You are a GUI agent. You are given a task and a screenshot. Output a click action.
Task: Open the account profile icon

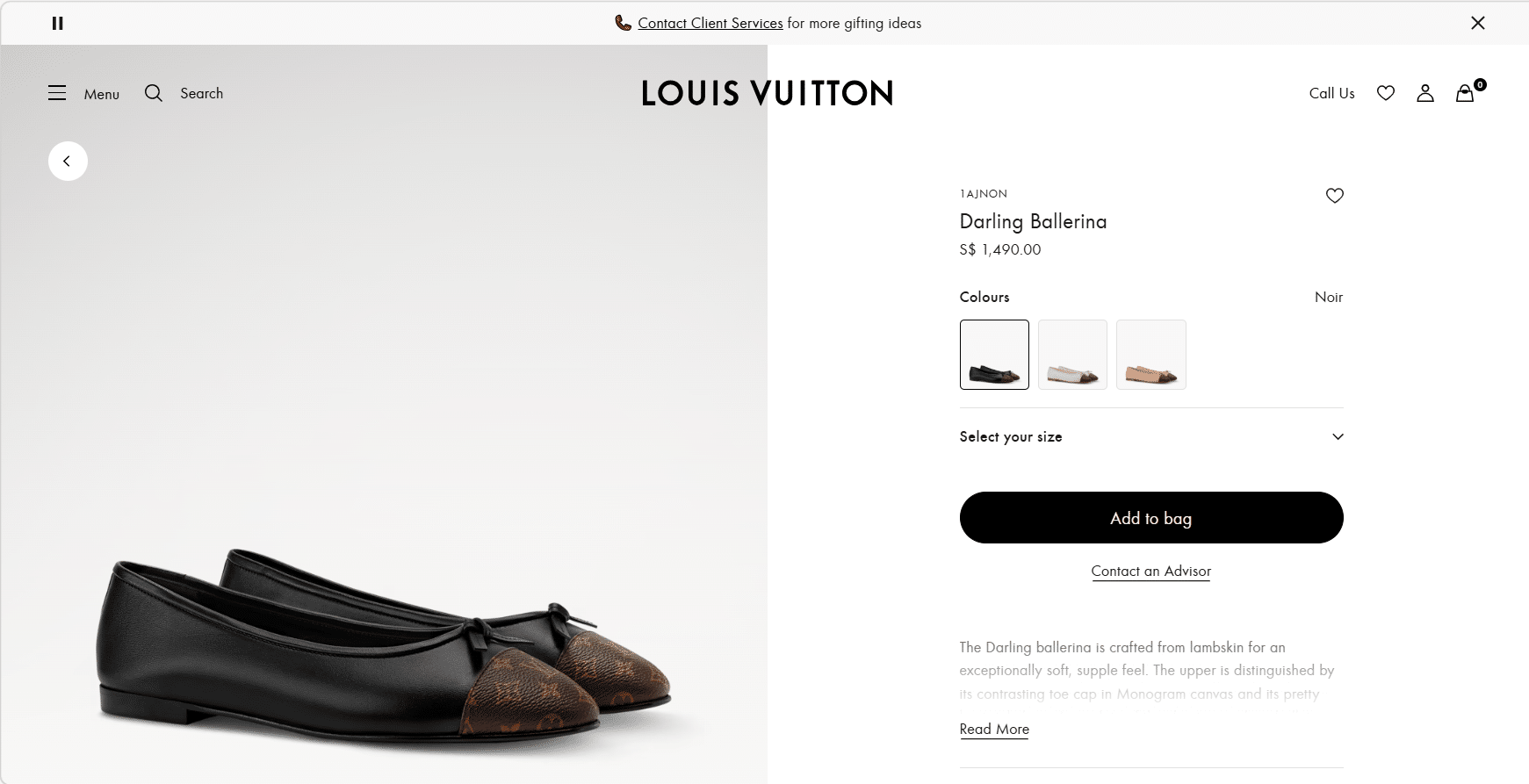click(x=1425, y=93)
